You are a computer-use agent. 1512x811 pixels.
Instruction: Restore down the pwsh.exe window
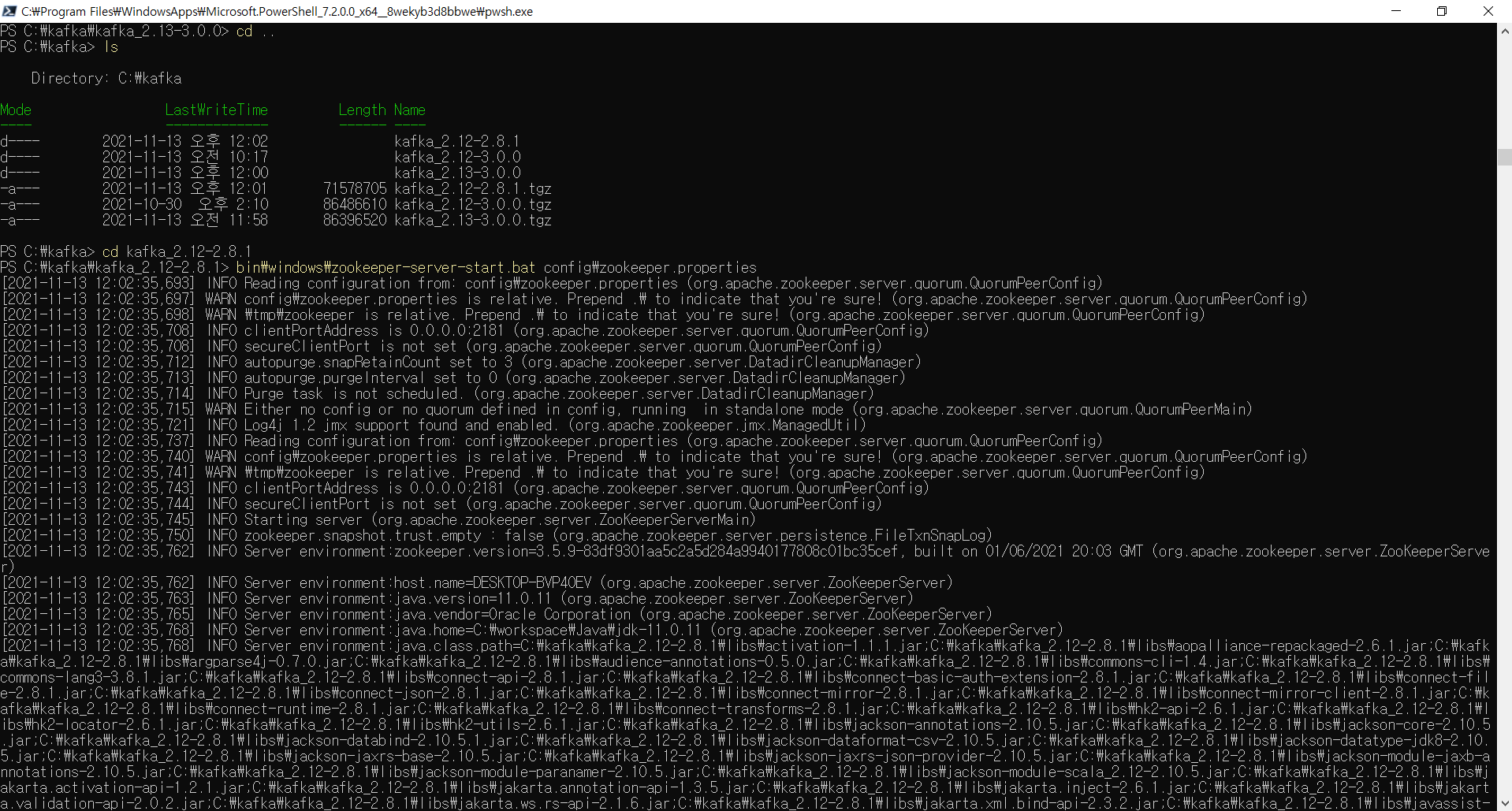(1442, 11)
